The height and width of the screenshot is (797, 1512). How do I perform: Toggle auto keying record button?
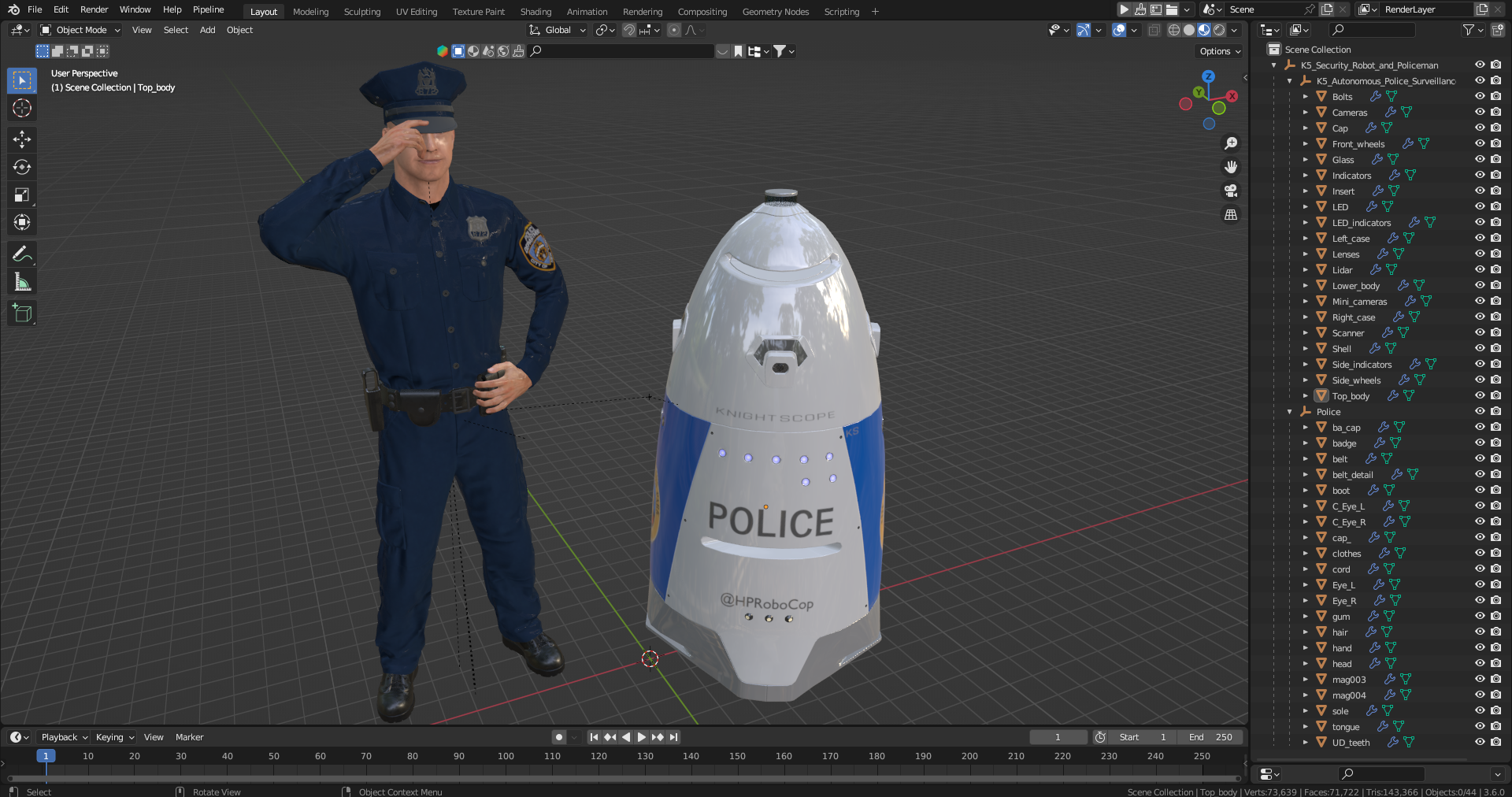[559, 737]
